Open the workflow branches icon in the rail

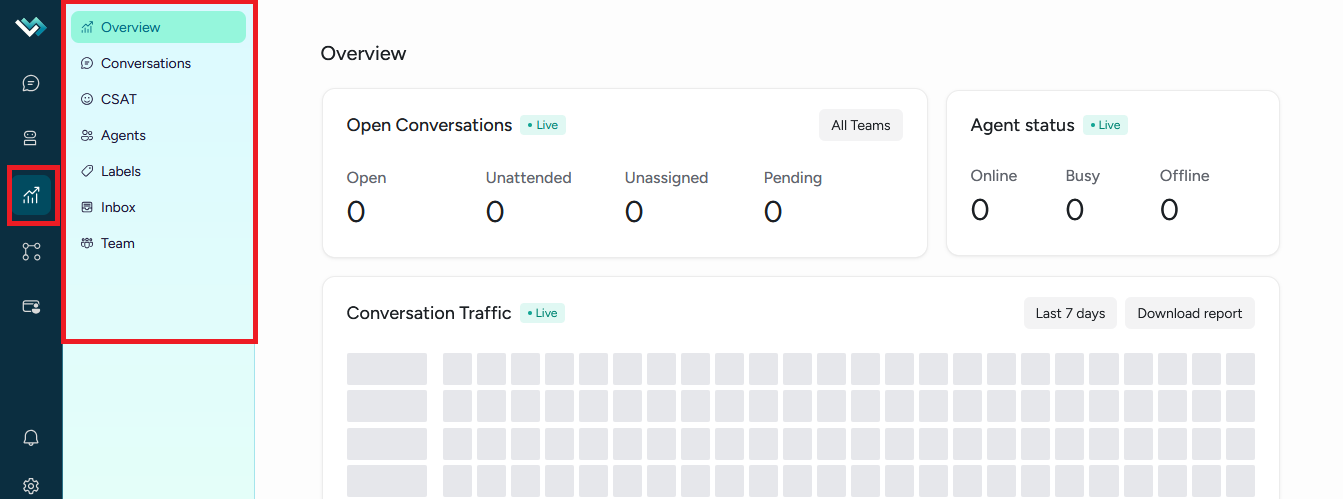(31, 251)
